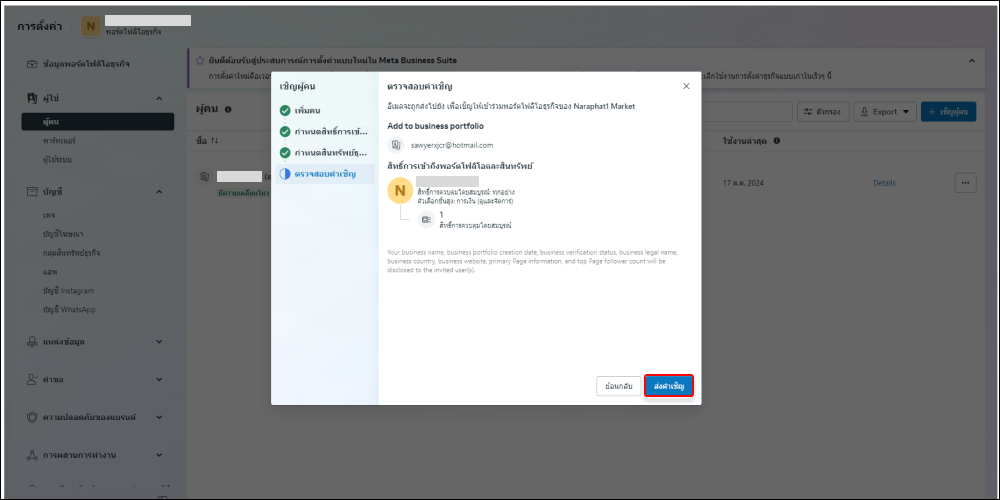The height and width of the screenshot is (500, 1000).
Task: Collapse the บัญชี sidebar section
Action: coord(159,191)
